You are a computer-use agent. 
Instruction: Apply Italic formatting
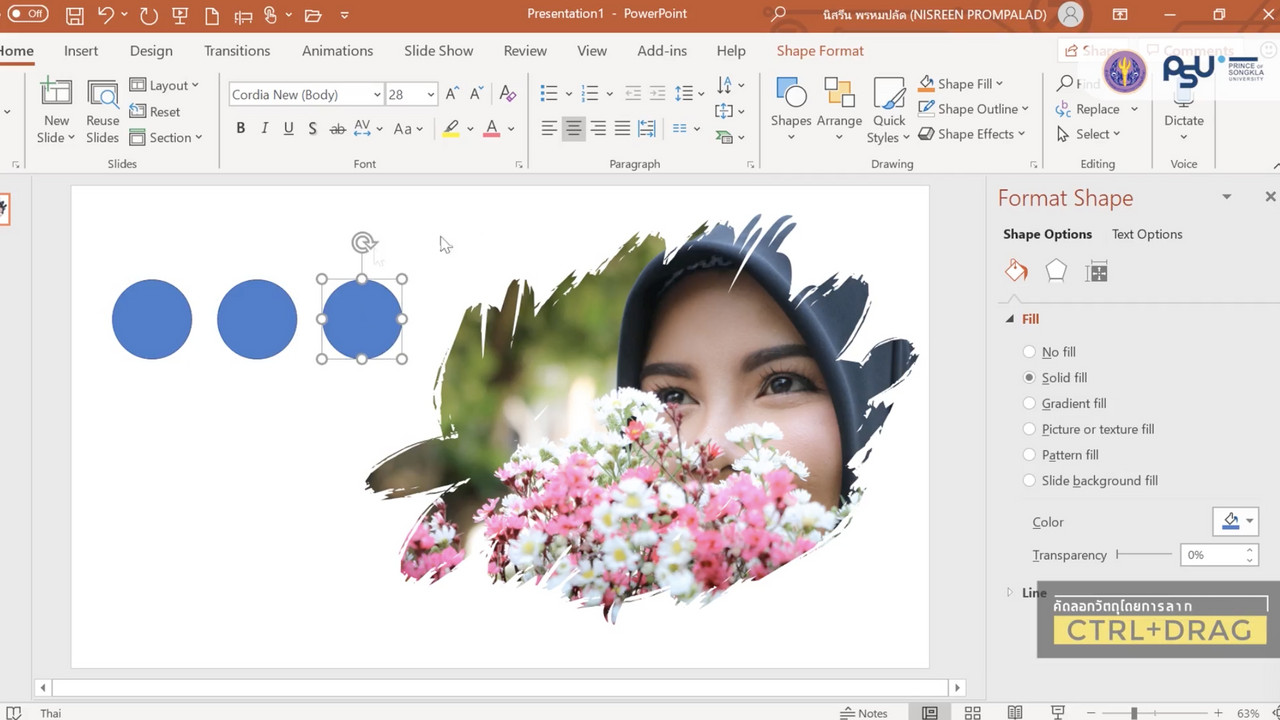pyautogui.click(x=264, y=128)
